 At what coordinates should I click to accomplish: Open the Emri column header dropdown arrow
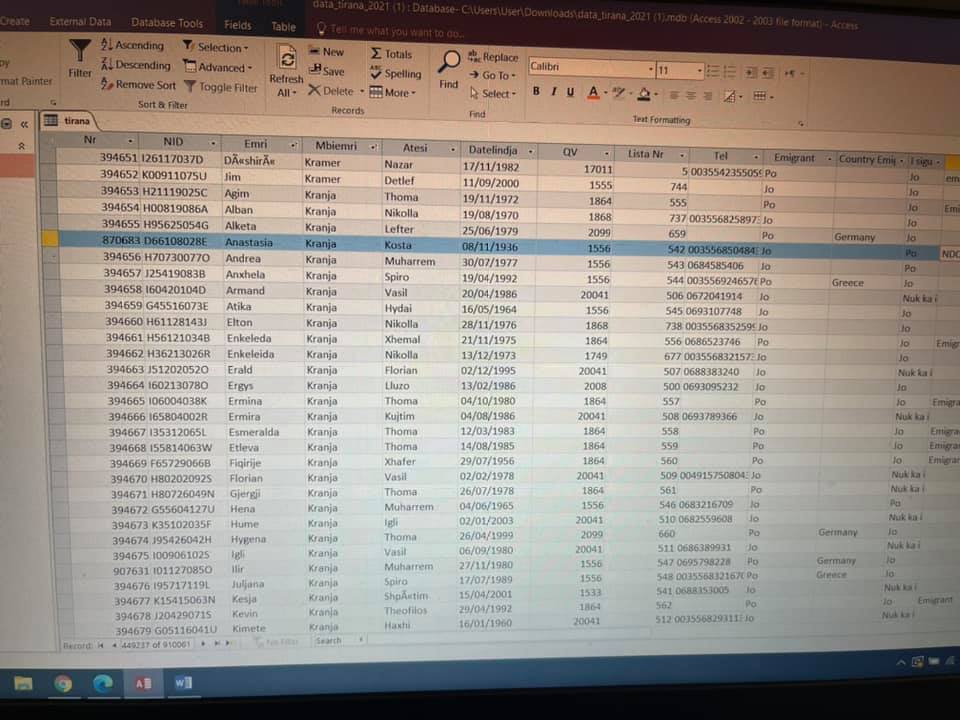coord(292,146)
